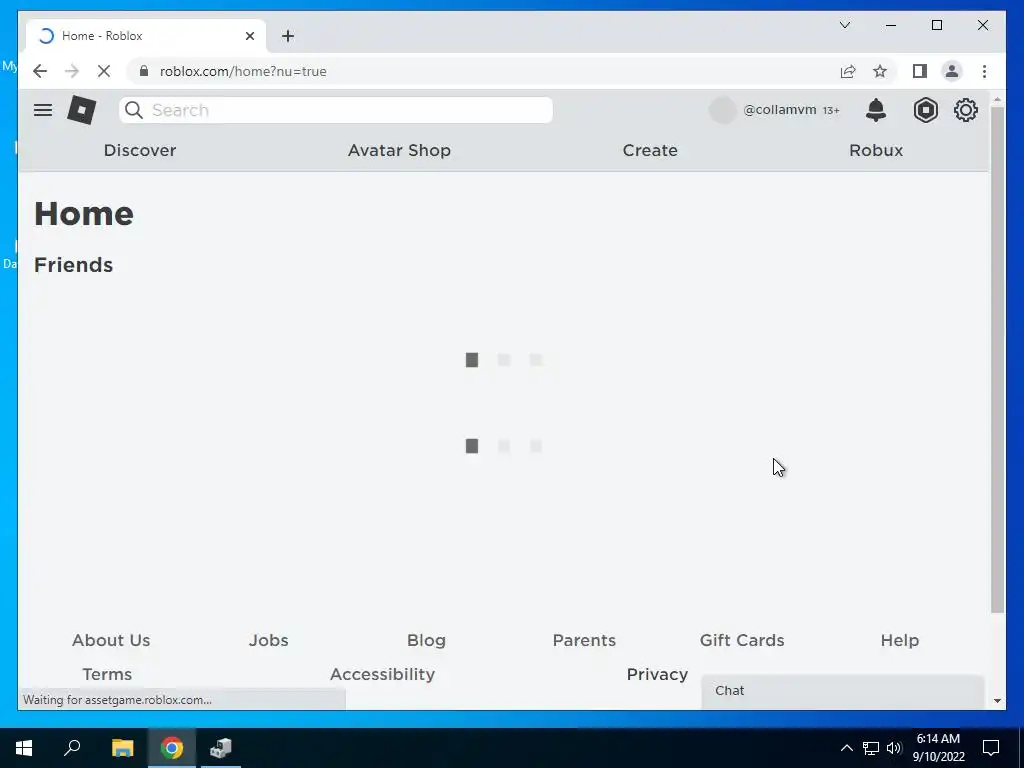Screen dimensions: 1024x768
Task: Open the Robux balance hexagon icon
Action: pyautogui.click(x=925, y=110)
